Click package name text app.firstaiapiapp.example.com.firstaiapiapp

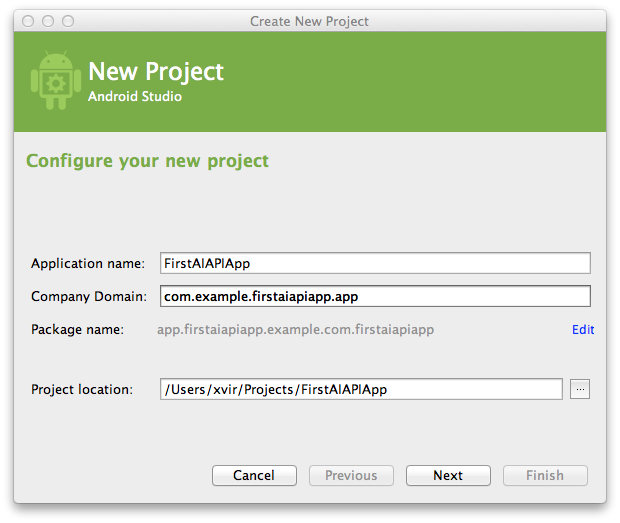(295, 330)
